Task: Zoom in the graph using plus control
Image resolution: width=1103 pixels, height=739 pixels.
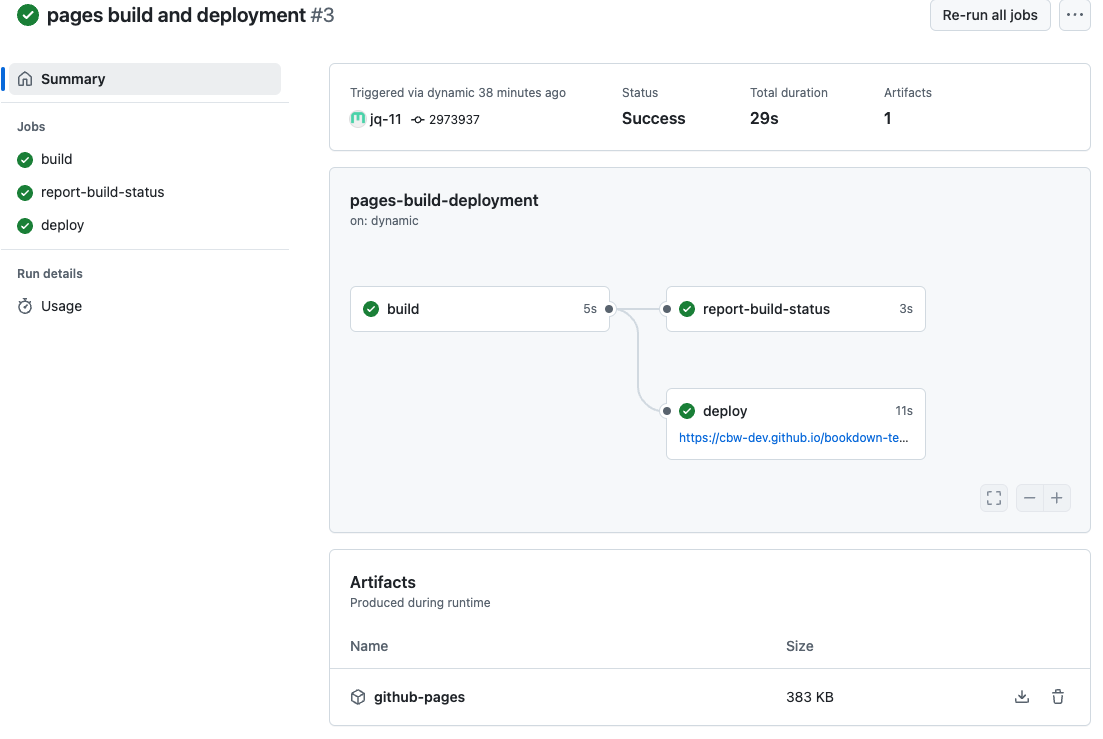Action: click(x=1057, y=497)
